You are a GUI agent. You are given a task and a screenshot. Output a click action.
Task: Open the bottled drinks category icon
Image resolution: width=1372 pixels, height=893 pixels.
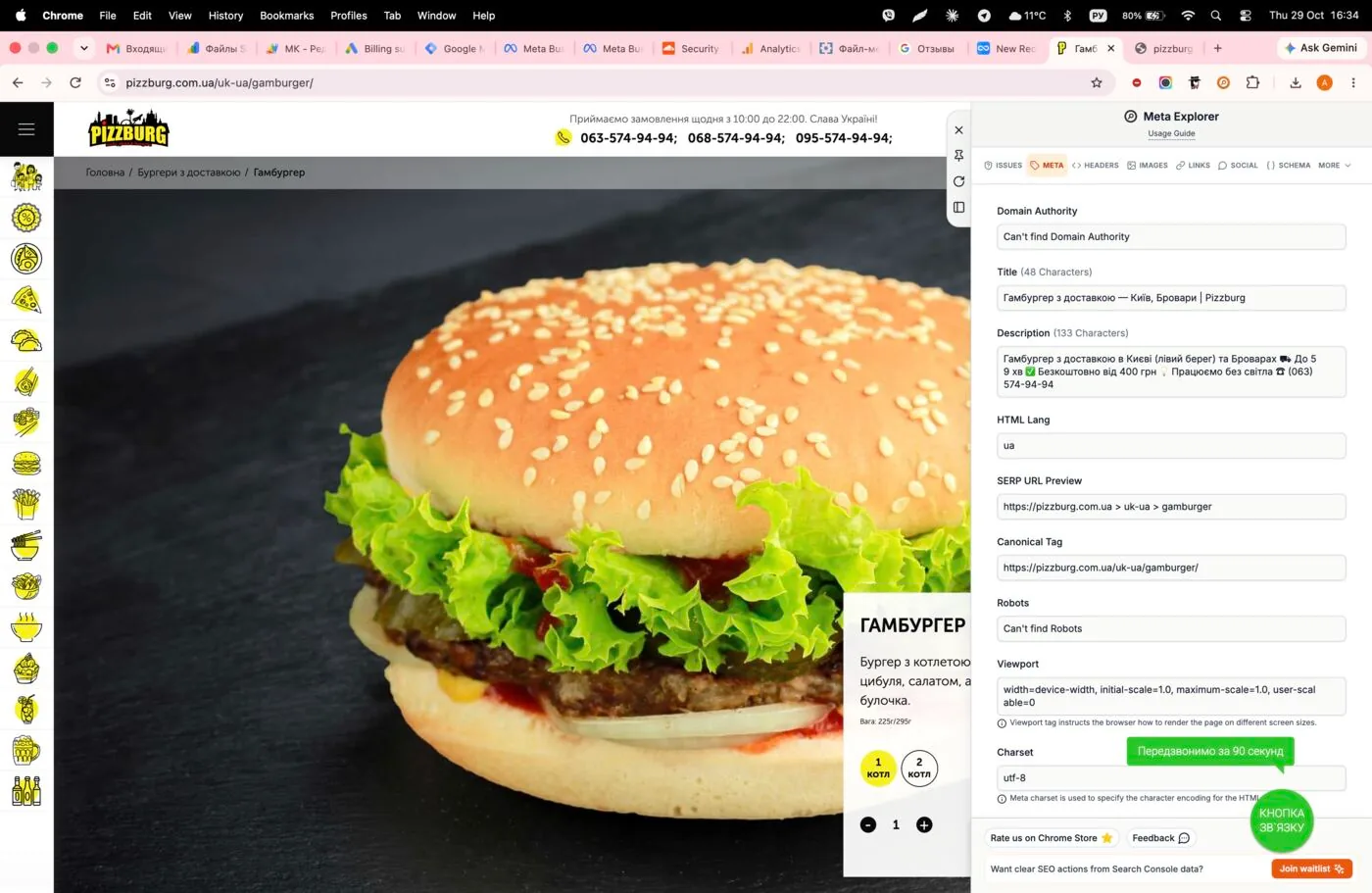coord(26,790)
